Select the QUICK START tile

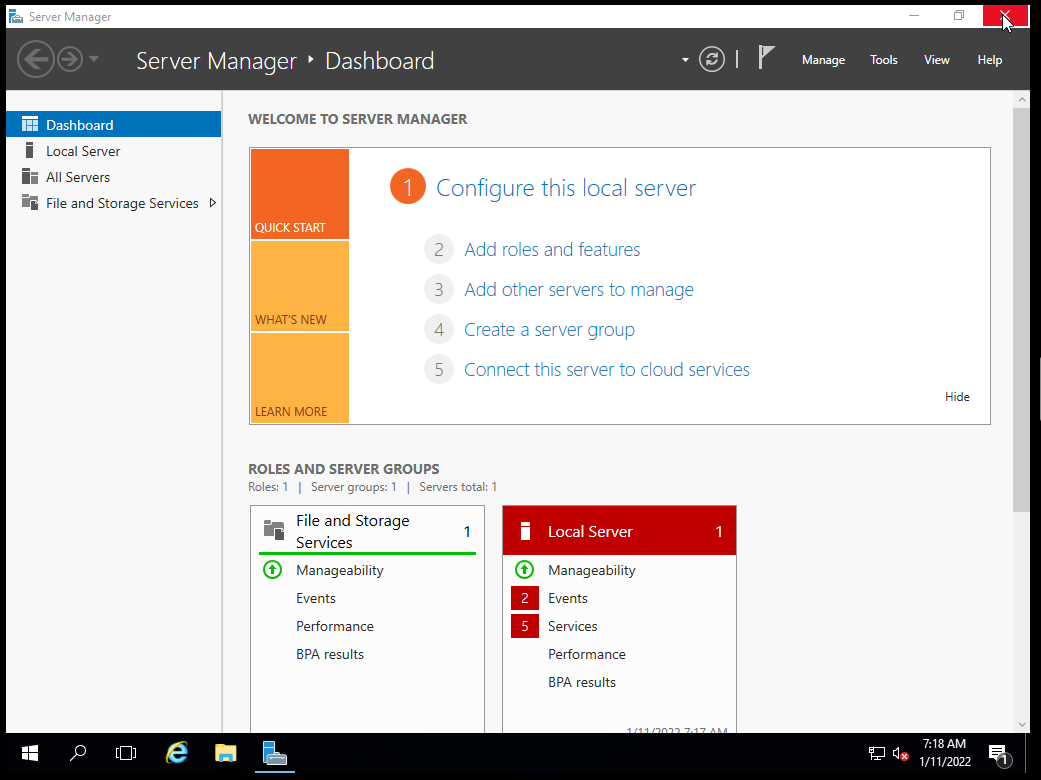pos(300,194)
